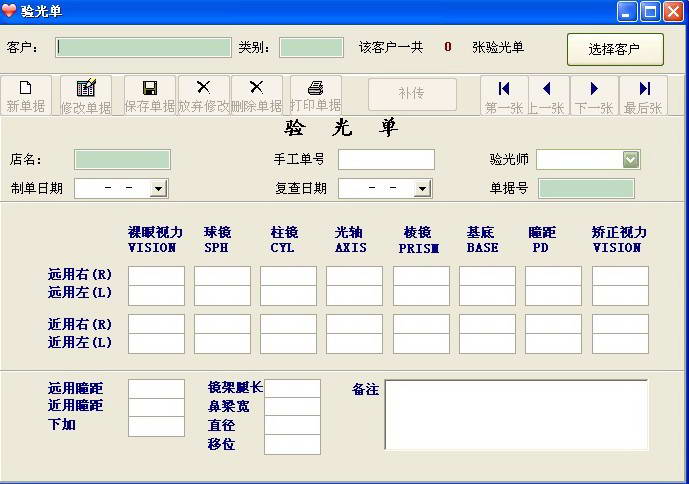
Task: Click the 选择客户 button
Action: tap(615, 49)
